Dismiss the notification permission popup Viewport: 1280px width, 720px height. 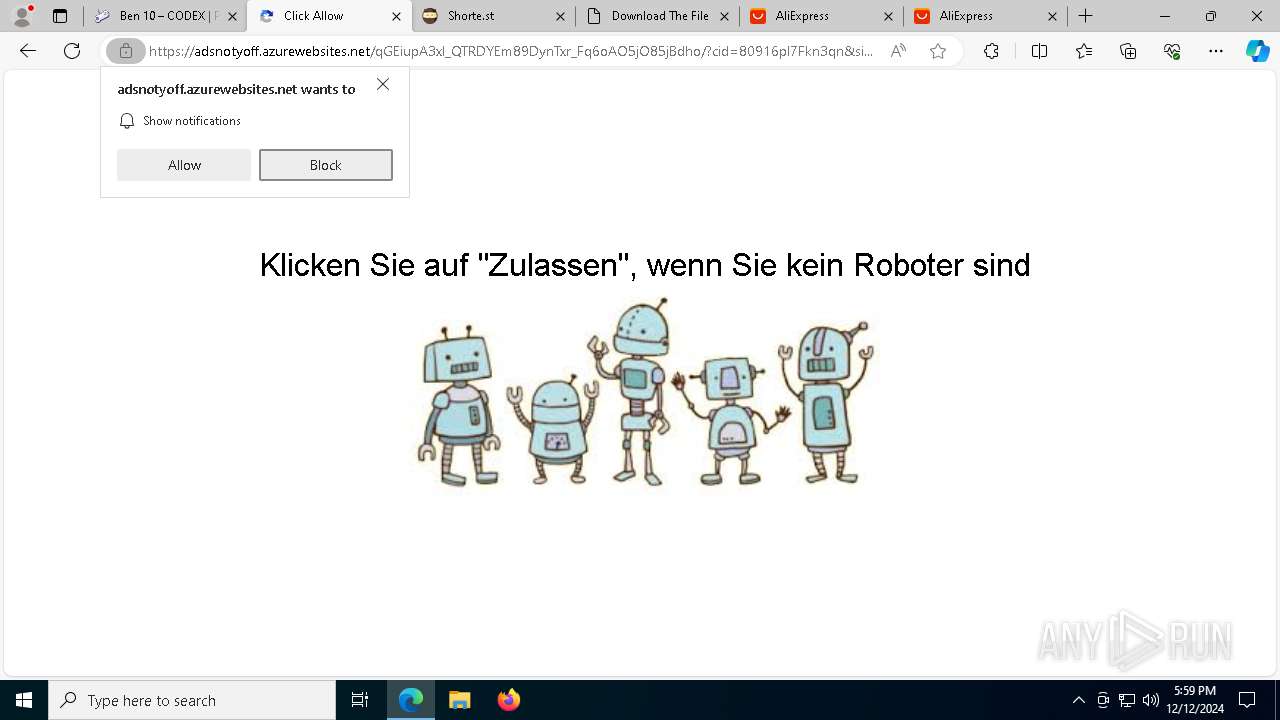(x=383, y=84)
